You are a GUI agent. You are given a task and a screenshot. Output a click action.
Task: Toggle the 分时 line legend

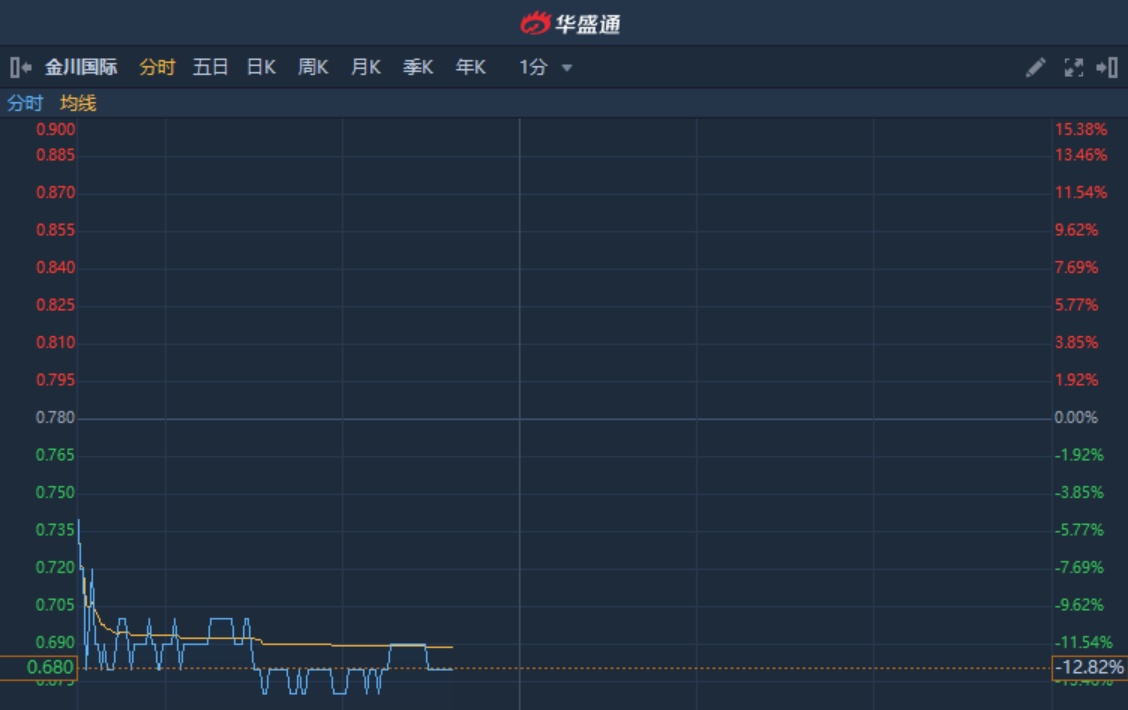[25, 104]
